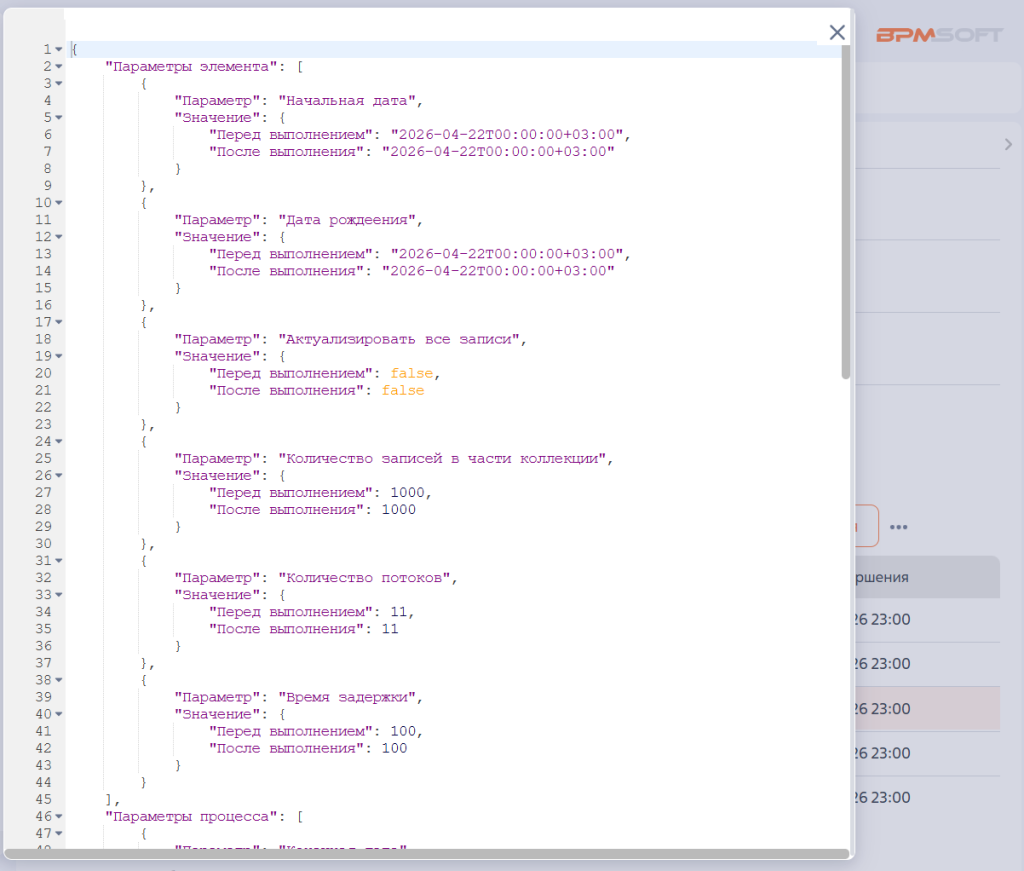Collapse "Параметры элемента" array at line 2
Viewport: 1024px width, 871px height.
[x=59, y=67]
